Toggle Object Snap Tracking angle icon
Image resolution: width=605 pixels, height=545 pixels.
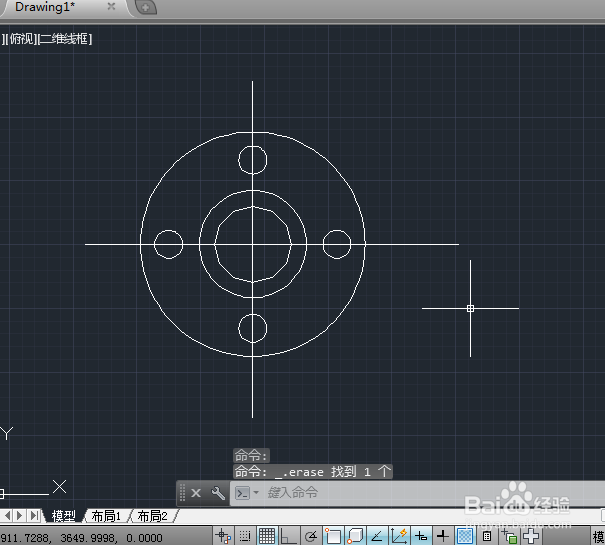coord(377,536)
